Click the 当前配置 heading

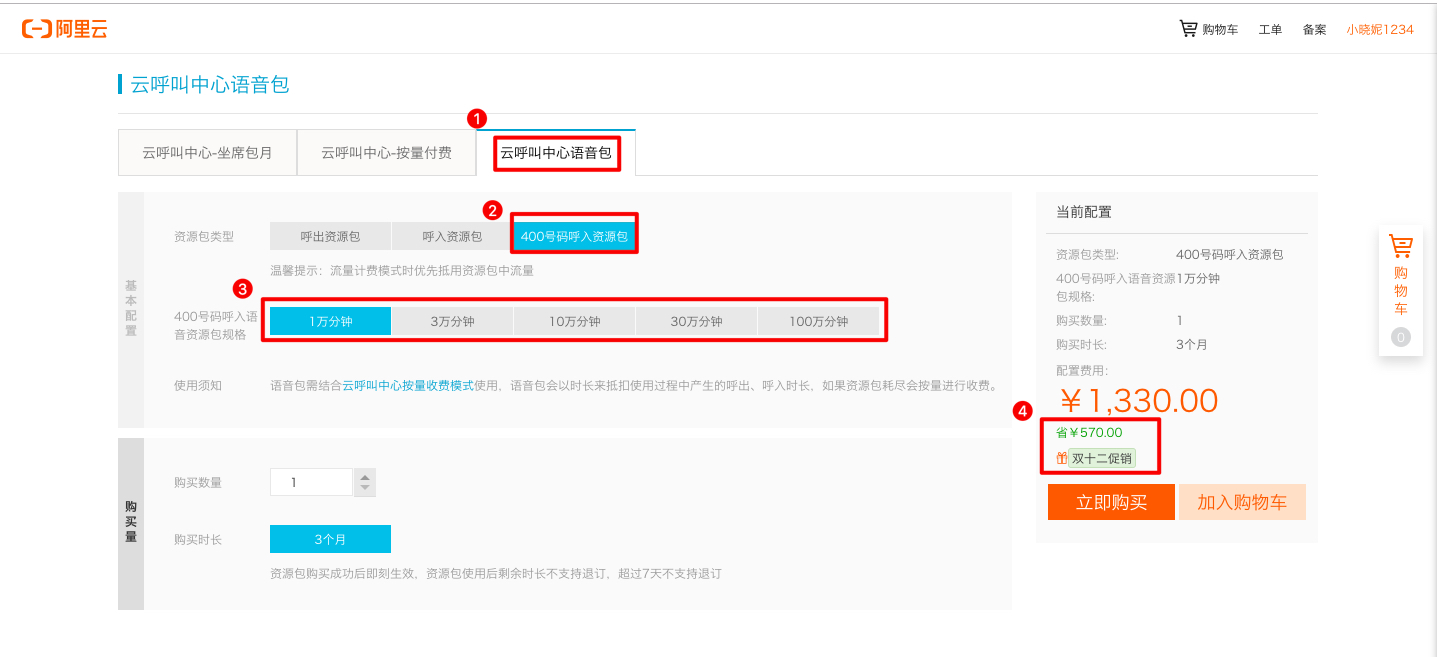coord(1084,212)
